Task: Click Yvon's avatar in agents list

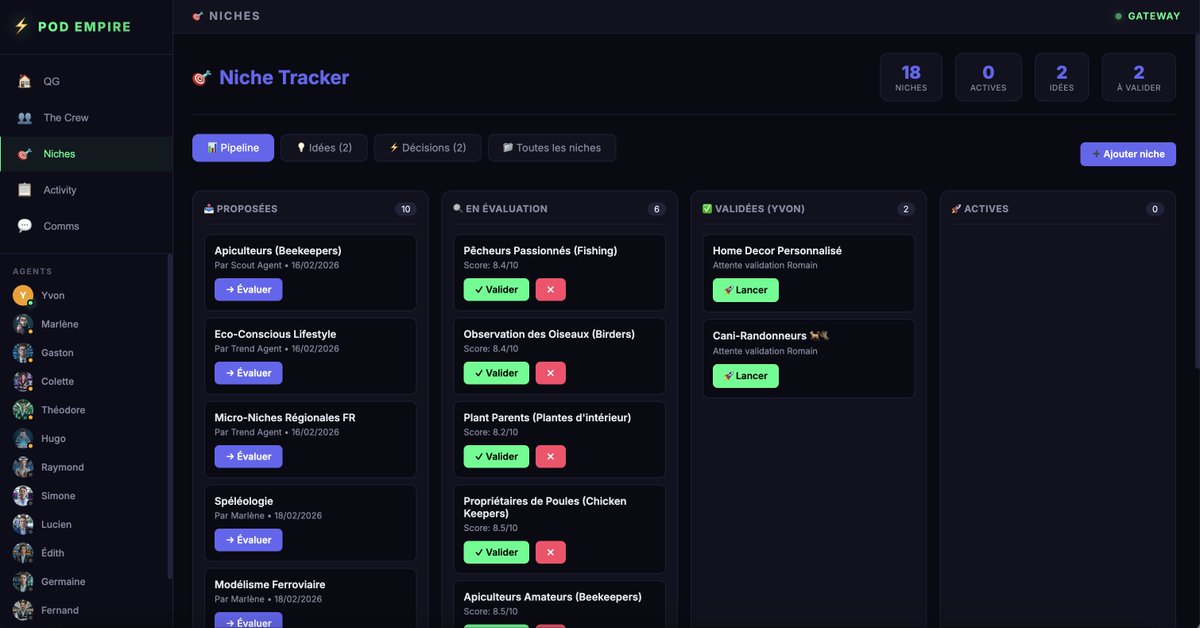Action: (x=23, y=295)
